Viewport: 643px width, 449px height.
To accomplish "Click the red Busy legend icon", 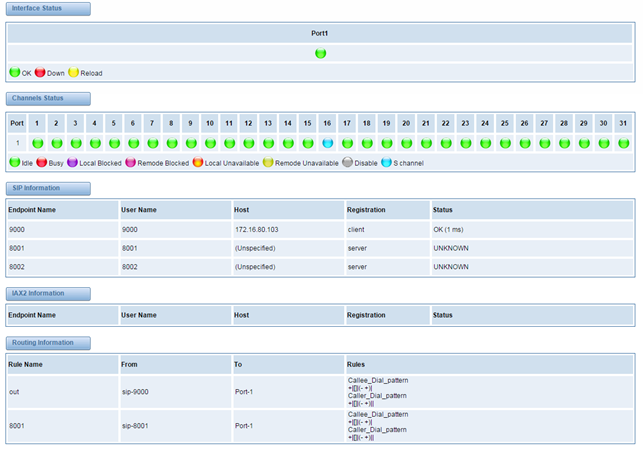I will pos(42,162).
